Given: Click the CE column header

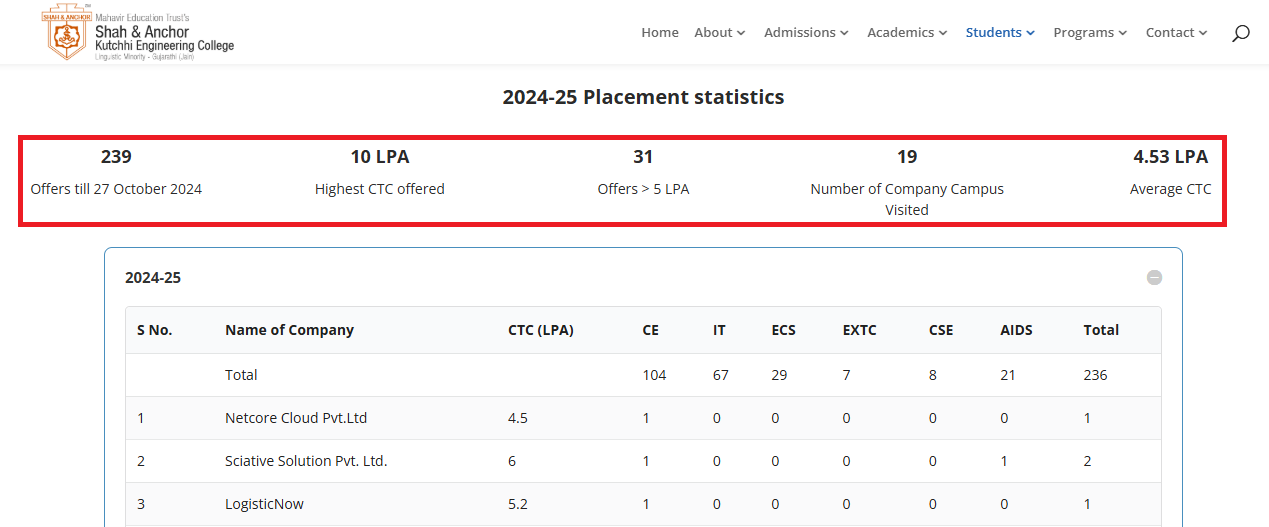Looking at the screenshot, I should click(651, 330).
